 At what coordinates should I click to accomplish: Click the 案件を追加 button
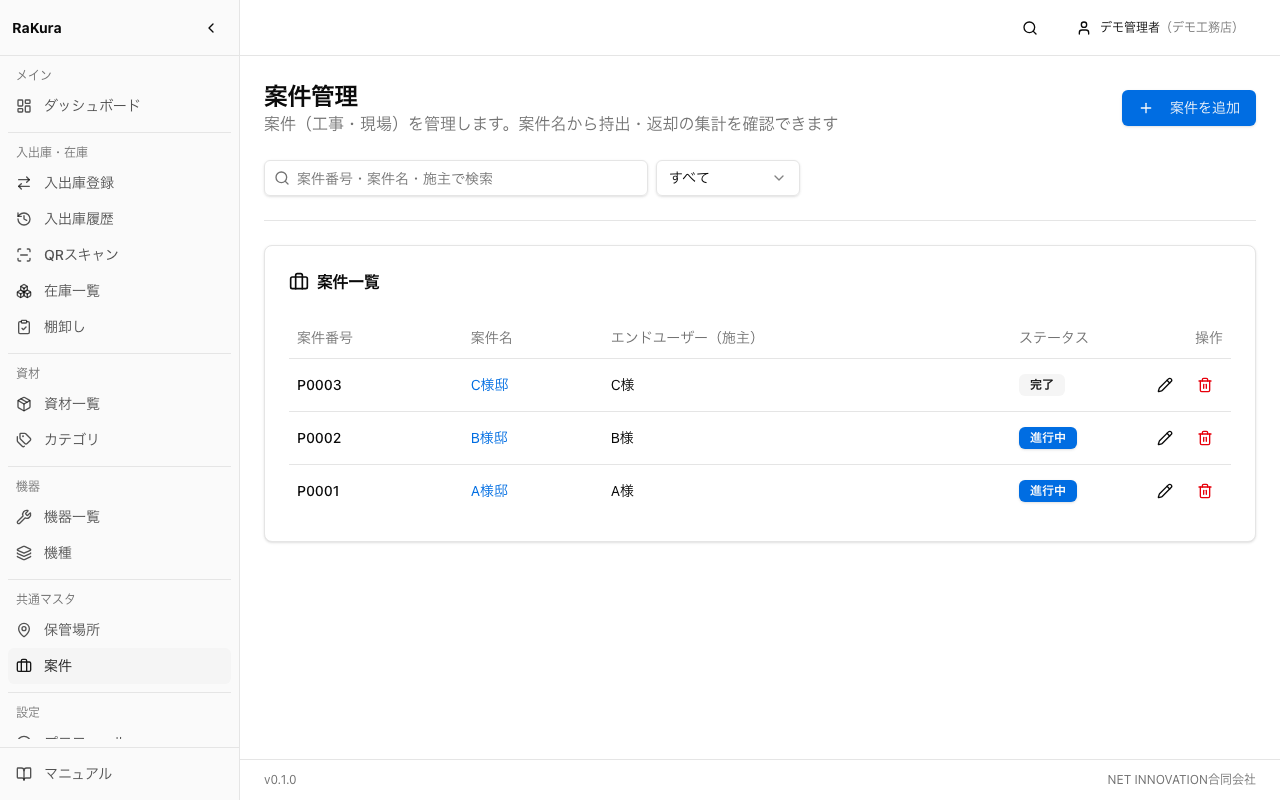coord(1189,108)
